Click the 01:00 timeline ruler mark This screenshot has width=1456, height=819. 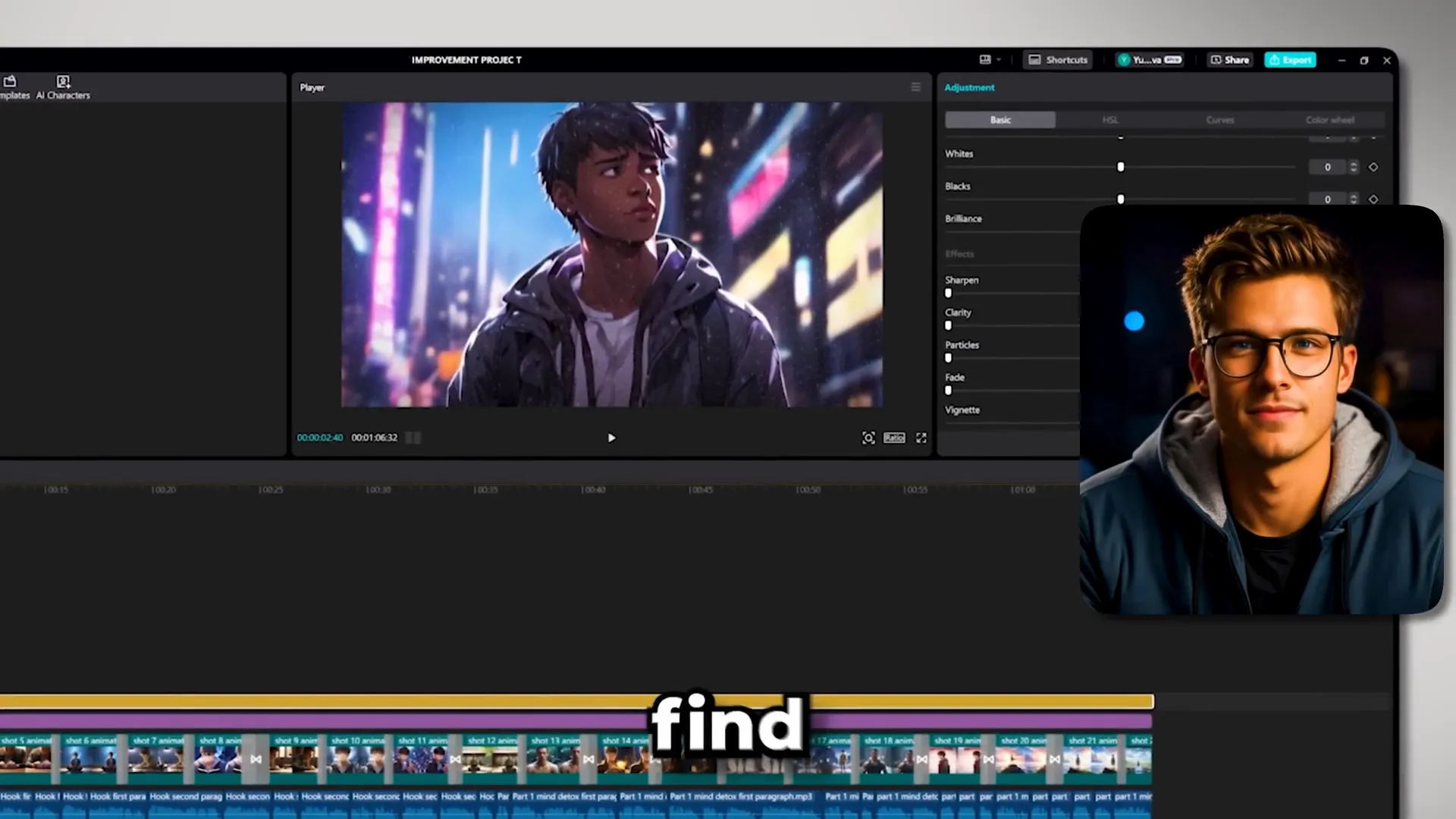point(1022,490)
